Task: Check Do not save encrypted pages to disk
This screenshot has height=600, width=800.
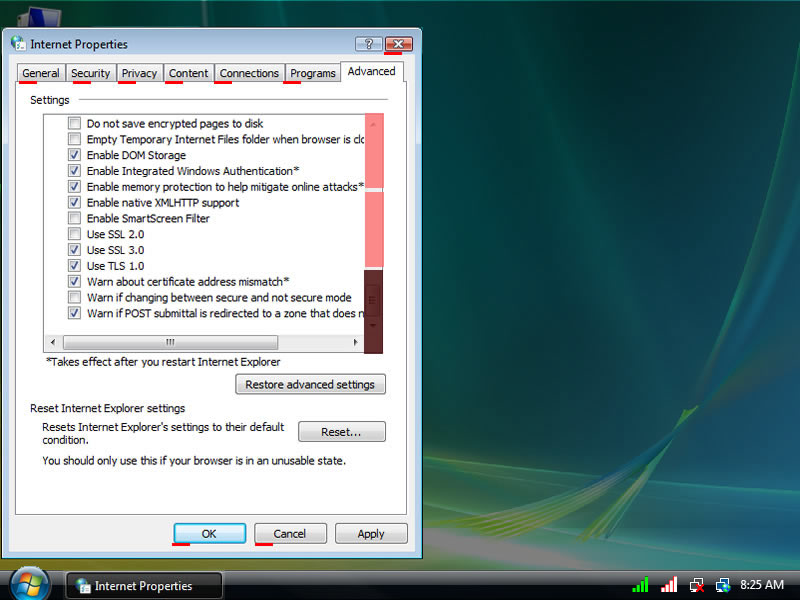Action: coord(74,124)
